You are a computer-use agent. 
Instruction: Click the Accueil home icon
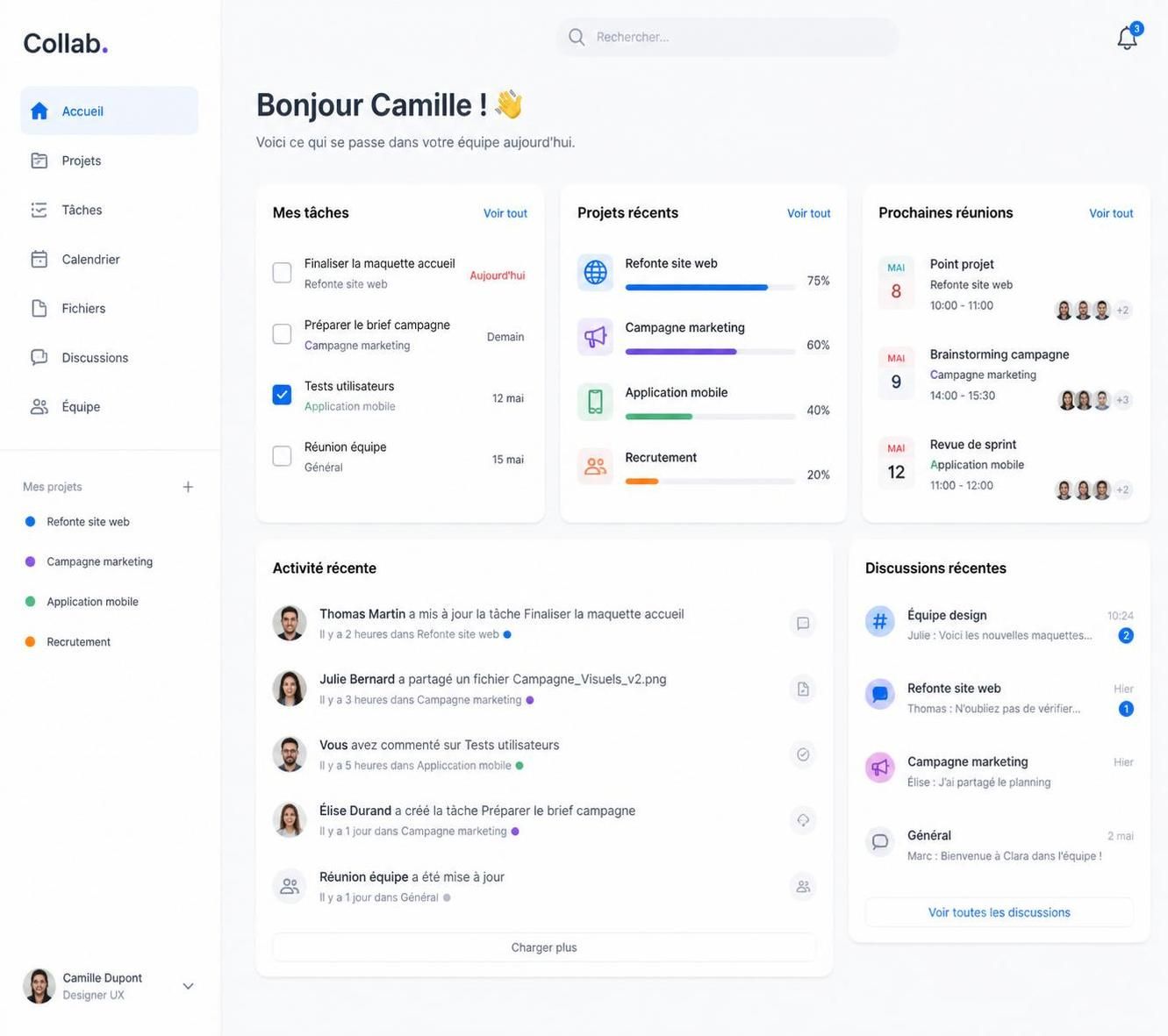(x=39, y=111)
